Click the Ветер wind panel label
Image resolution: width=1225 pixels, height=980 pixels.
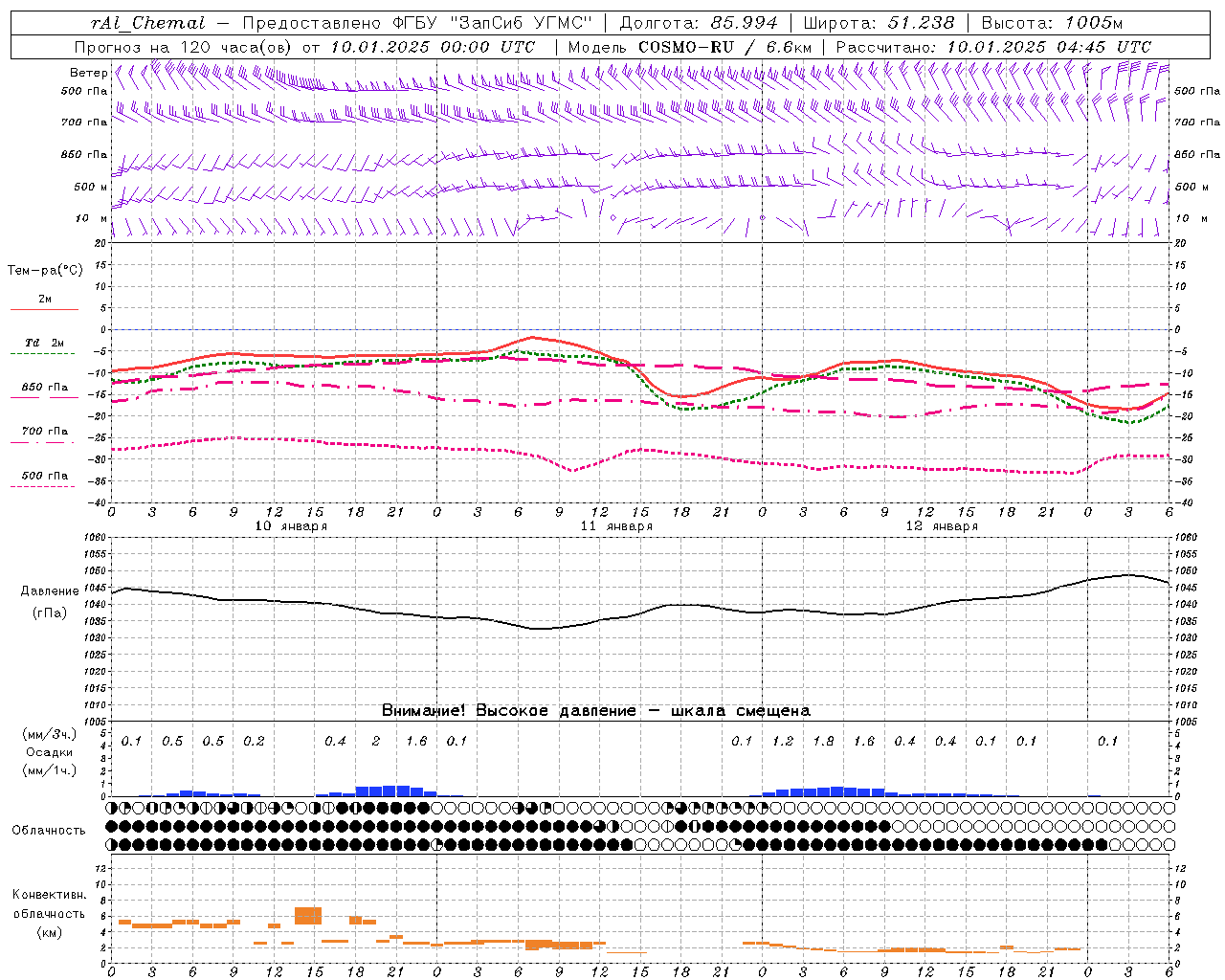point(89,73)
